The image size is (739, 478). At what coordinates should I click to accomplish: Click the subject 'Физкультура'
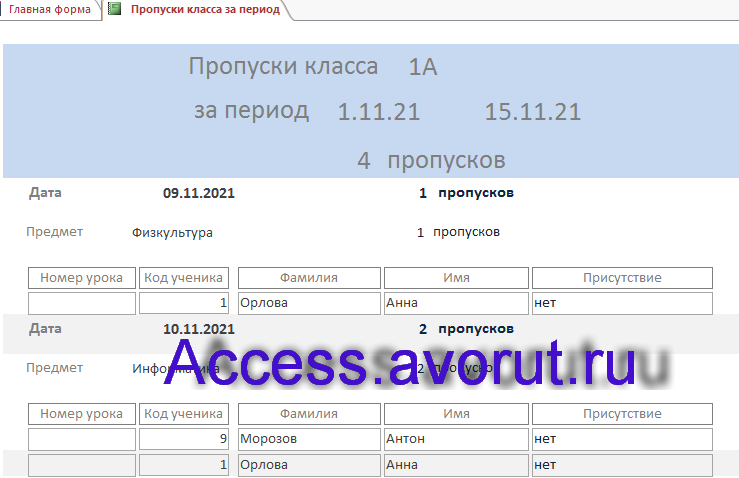coord(172,233)
